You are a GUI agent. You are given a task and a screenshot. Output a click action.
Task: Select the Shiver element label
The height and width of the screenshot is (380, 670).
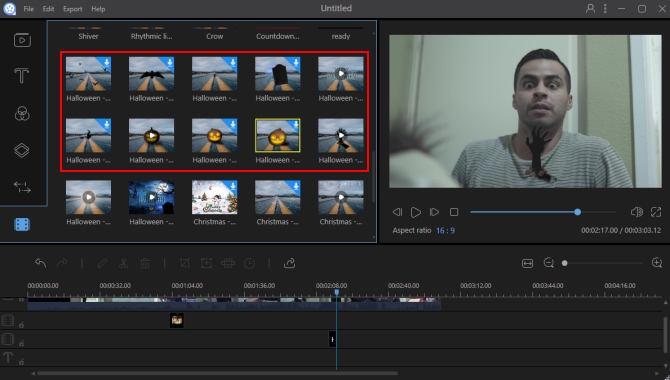88,36
